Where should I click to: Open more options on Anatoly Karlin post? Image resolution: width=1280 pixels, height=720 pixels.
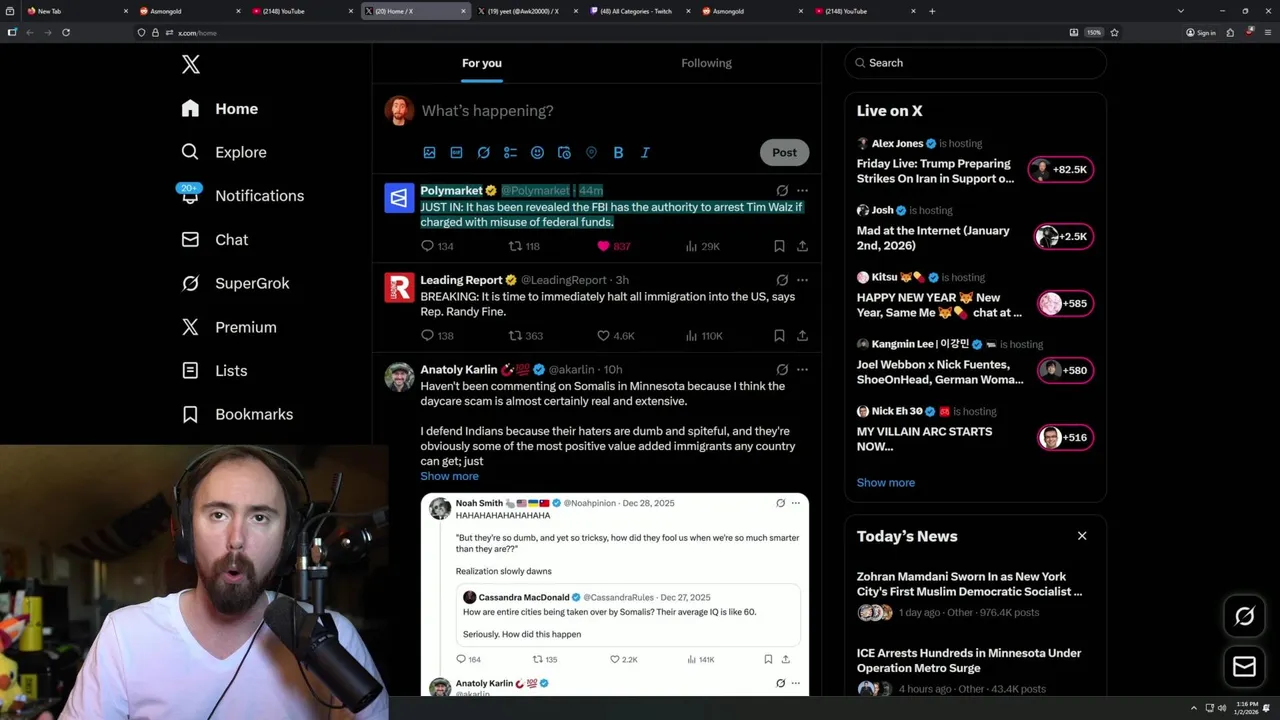pos(802,369)
